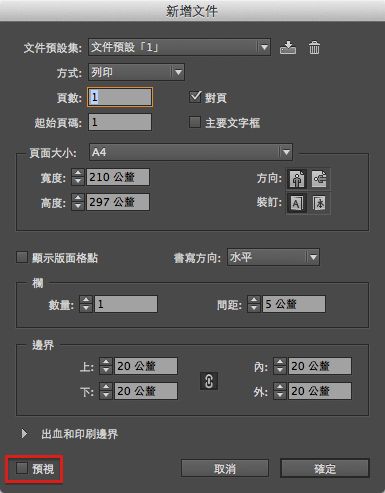Select left-to-right binding icon
The image size is (385, 493).
pos(296,203)
